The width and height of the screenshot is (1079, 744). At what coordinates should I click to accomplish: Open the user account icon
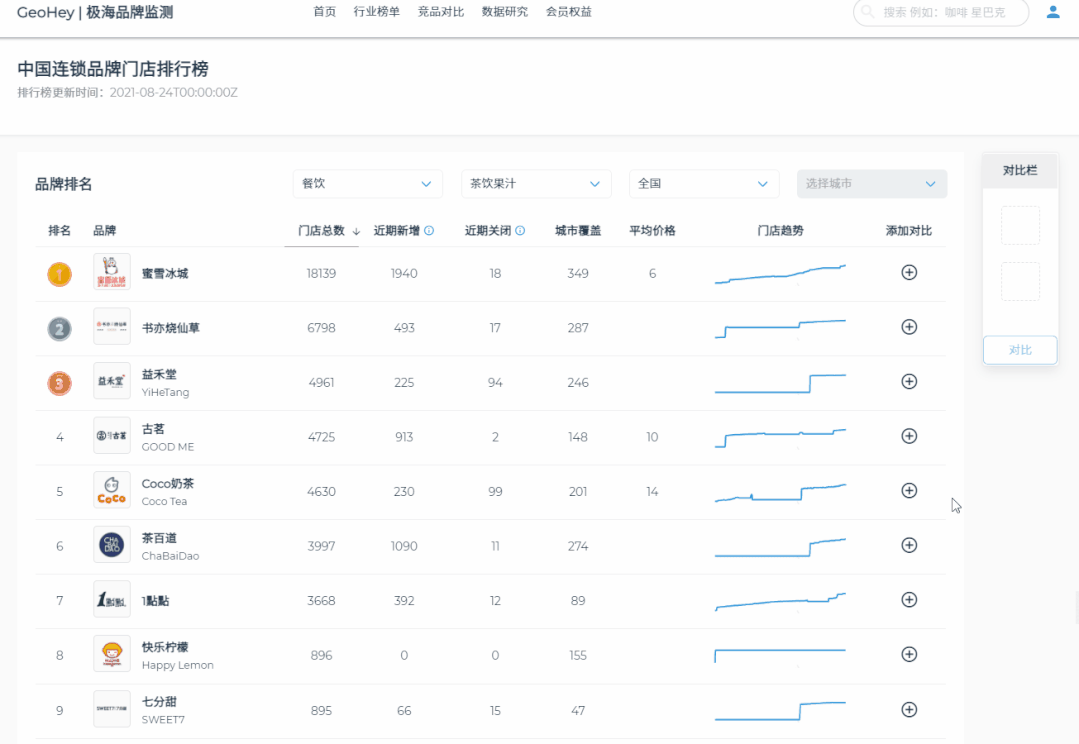pyautogui.click(x=1053, y=12)
